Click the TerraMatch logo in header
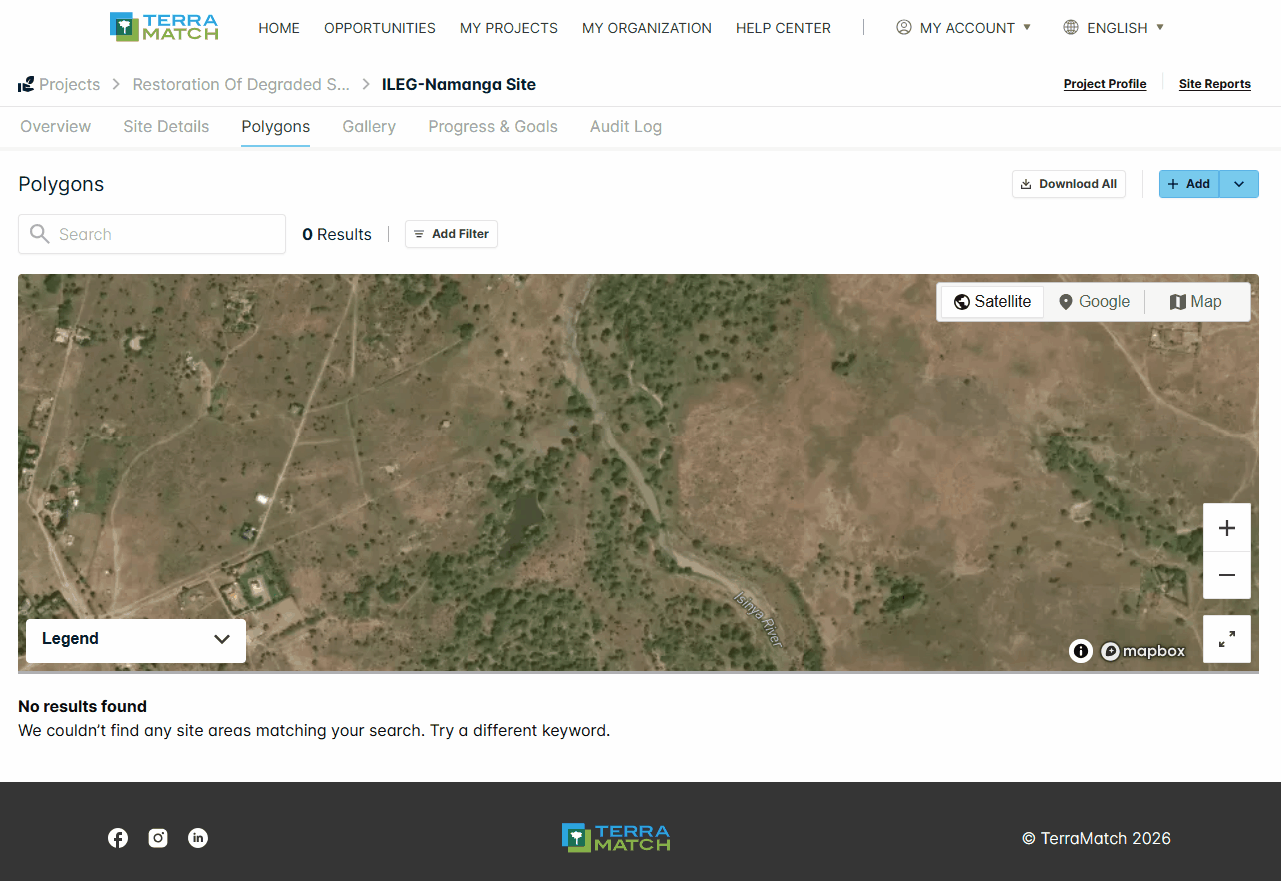Image resolution: width=1281 pixels, height=881 pixels. tap(164, 27)
